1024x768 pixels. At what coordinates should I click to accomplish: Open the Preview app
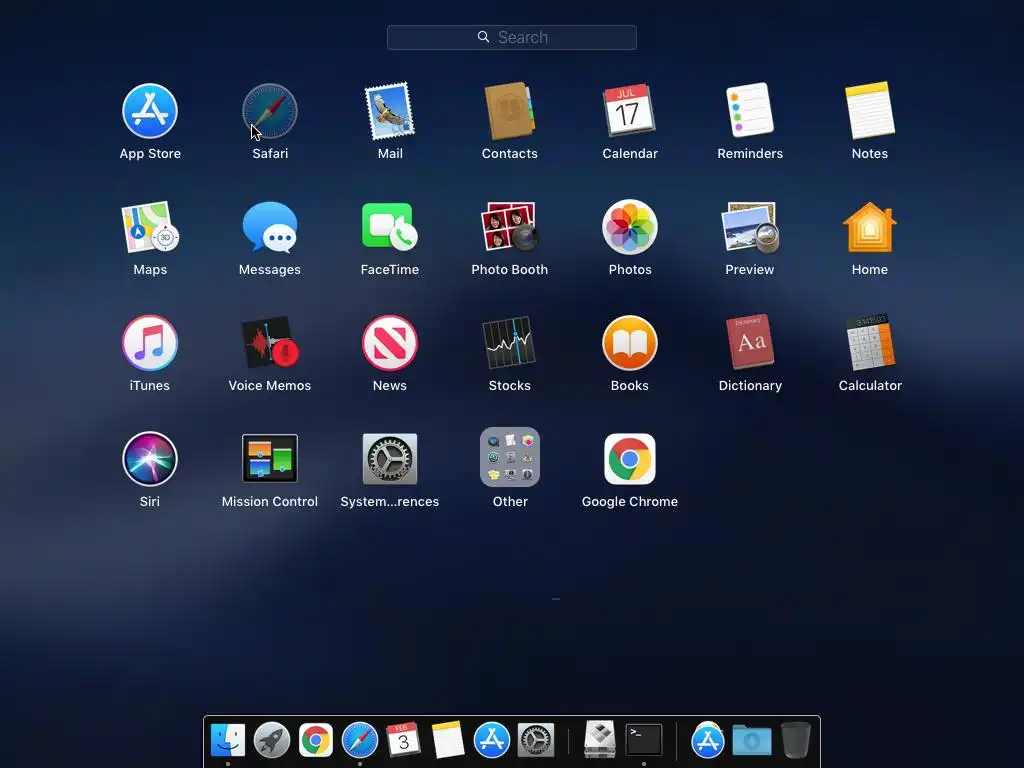pos(750,227)
